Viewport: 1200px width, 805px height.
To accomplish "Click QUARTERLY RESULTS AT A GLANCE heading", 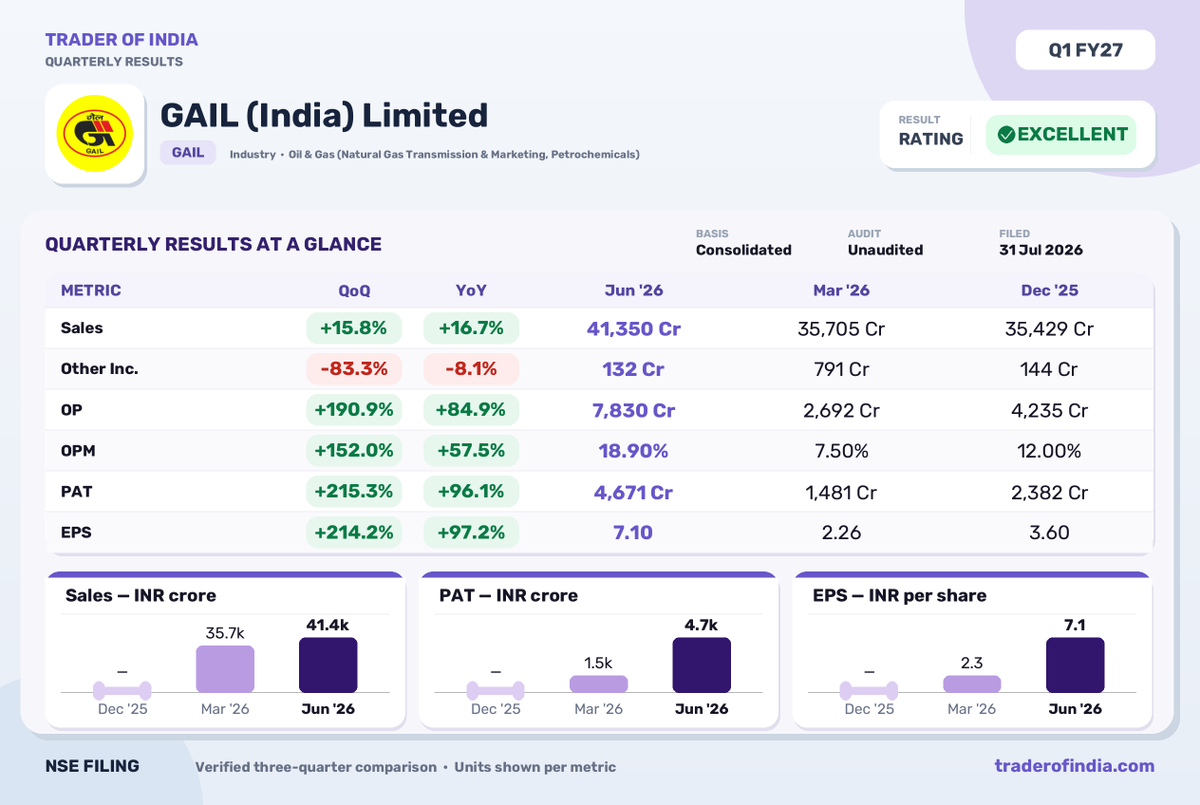I will (x=213, y=244).
